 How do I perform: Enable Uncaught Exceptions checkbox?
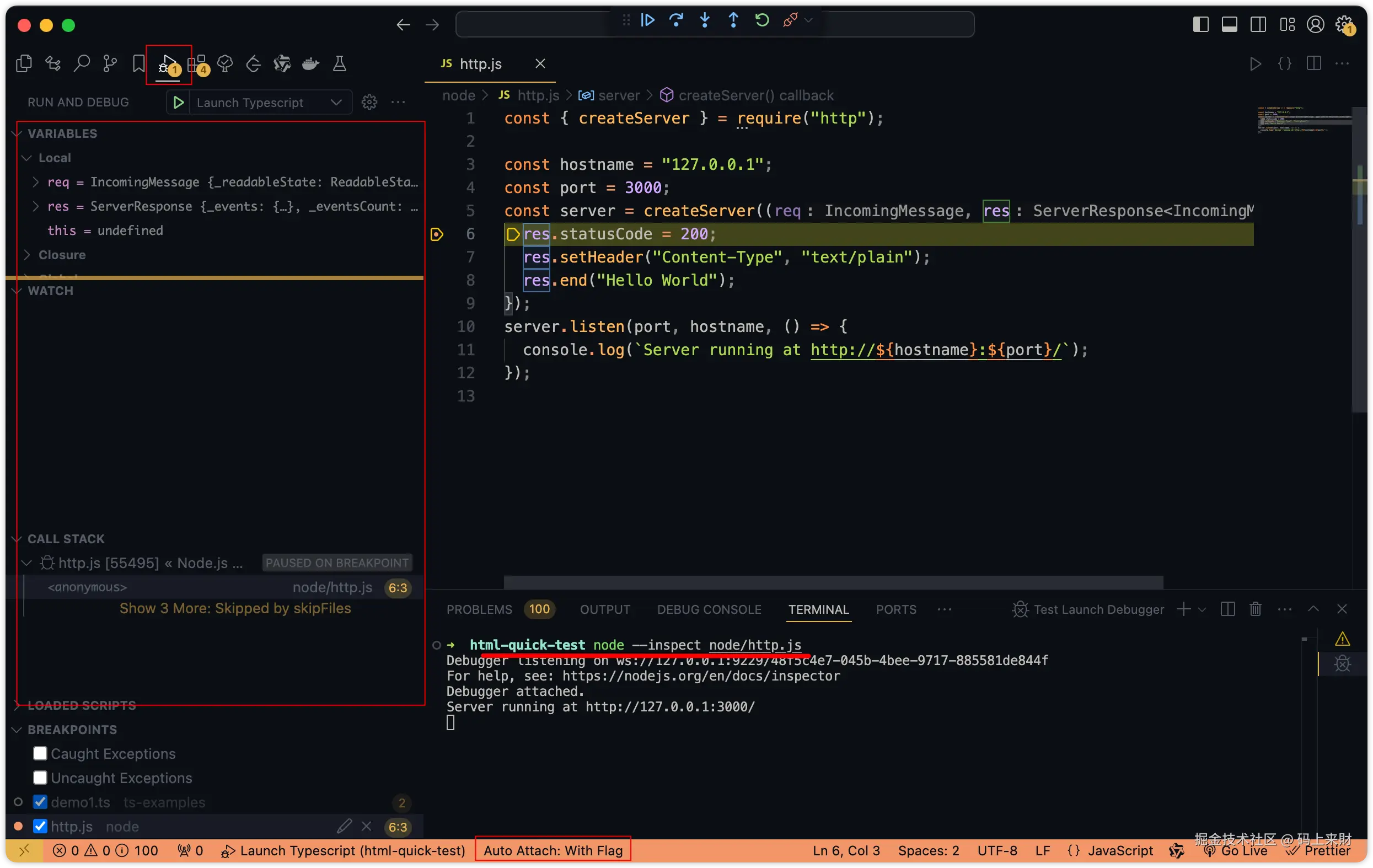pos(40,778)
